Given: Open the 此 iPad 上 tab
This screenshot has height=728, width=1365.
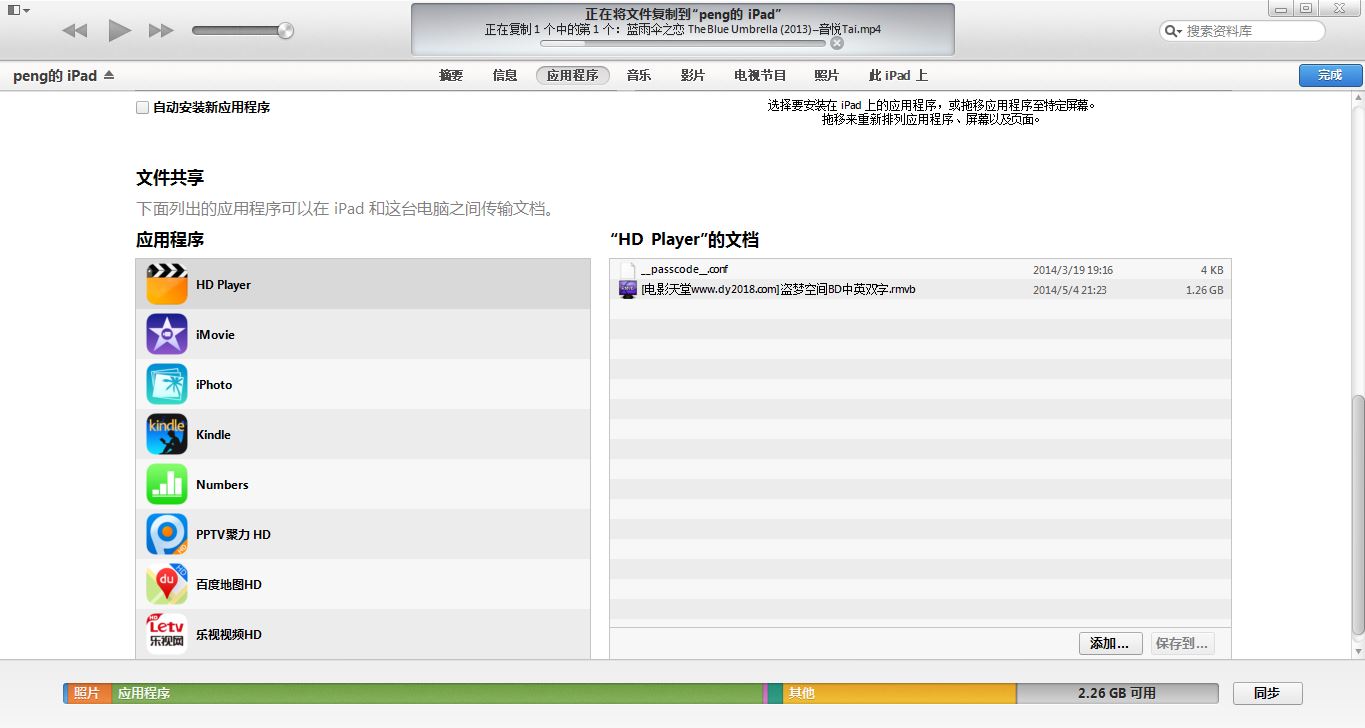Looking at the screenshot, I should coord(898,75).
